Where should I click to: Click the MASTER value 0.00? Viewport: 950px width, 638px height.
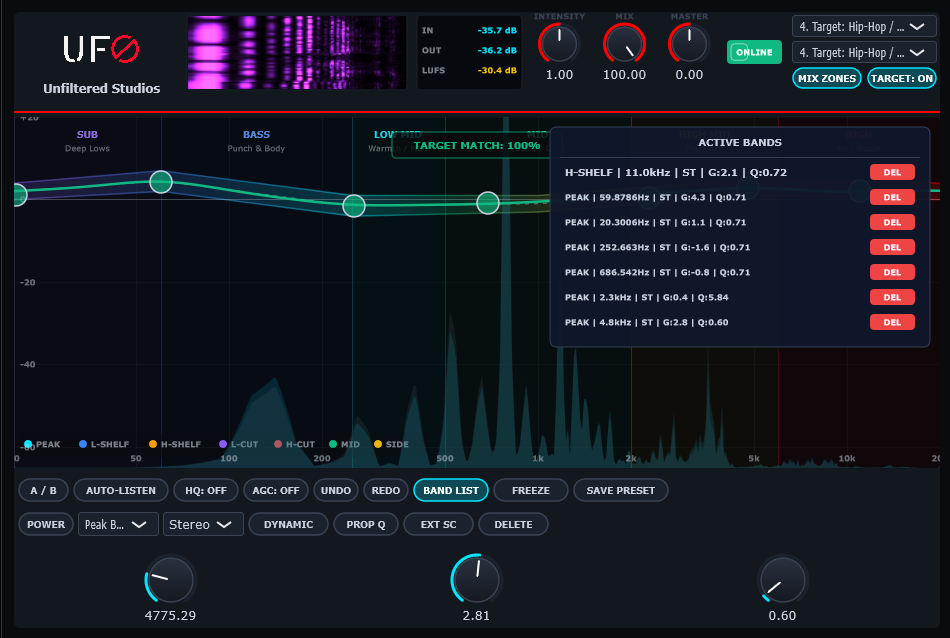(689, 75)
